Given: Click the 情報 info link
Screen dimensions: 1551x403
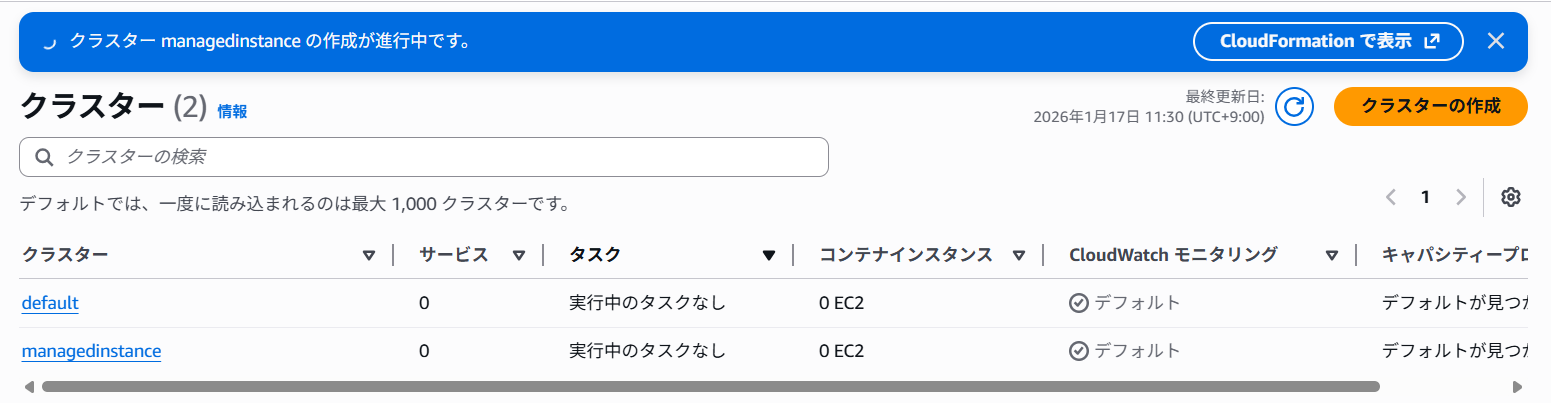Looking at the screenshot, I should (x=232, y=112).
